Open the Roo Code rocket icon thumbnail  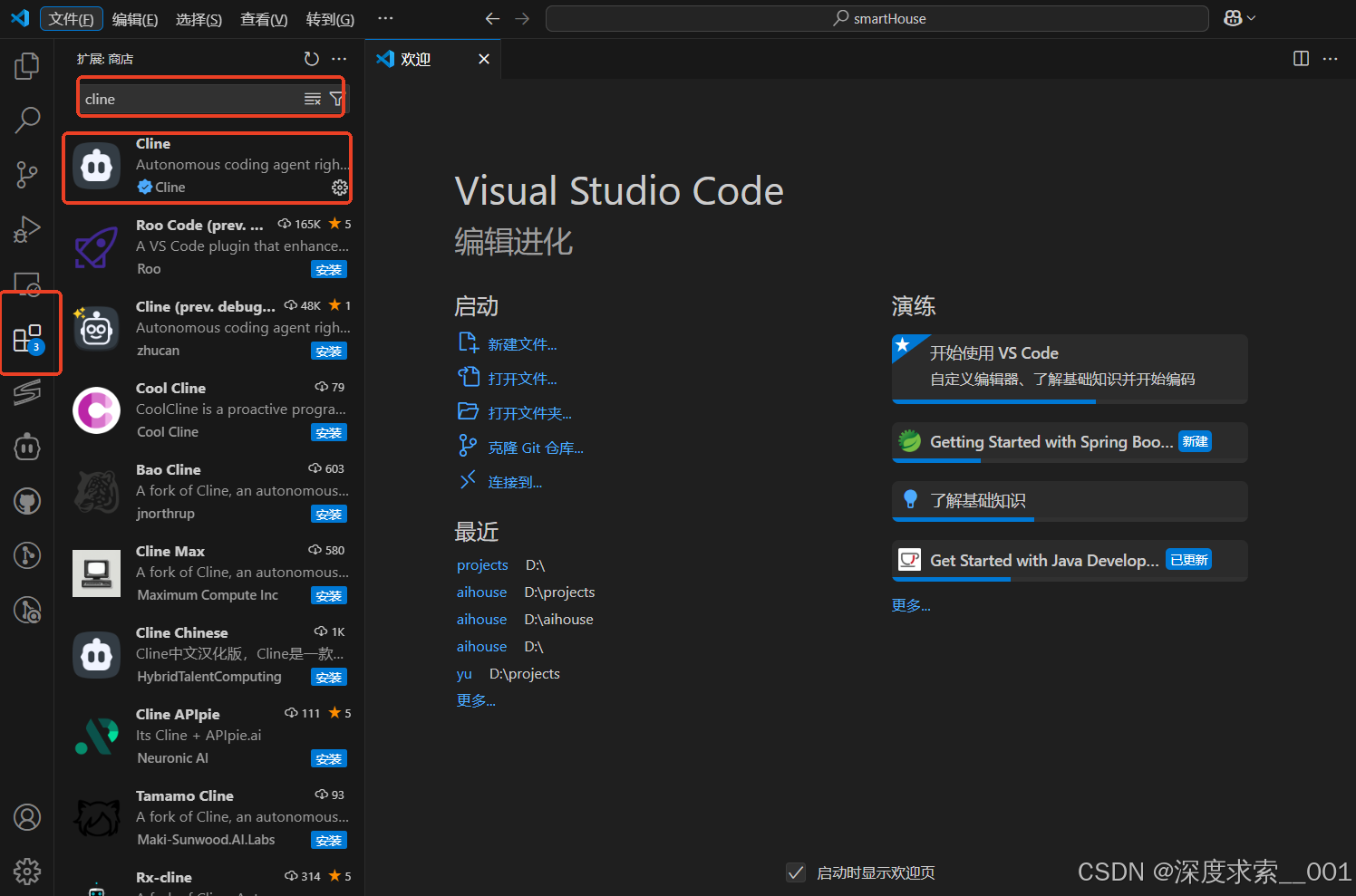pos(96,247)
